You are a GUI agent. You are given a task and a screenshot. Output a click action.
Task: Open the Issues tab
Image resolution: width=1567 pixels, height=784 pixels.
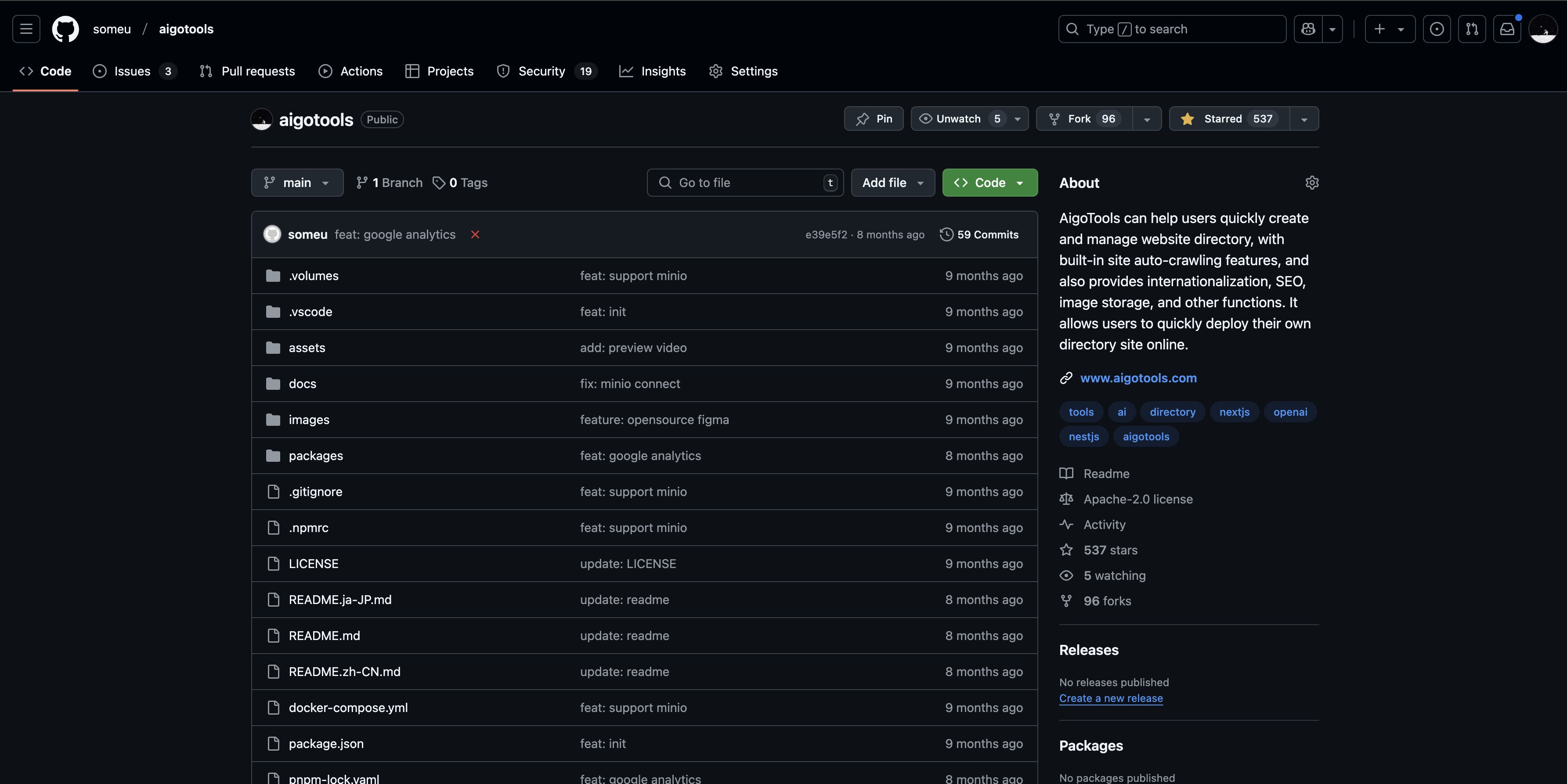(134, 72)
